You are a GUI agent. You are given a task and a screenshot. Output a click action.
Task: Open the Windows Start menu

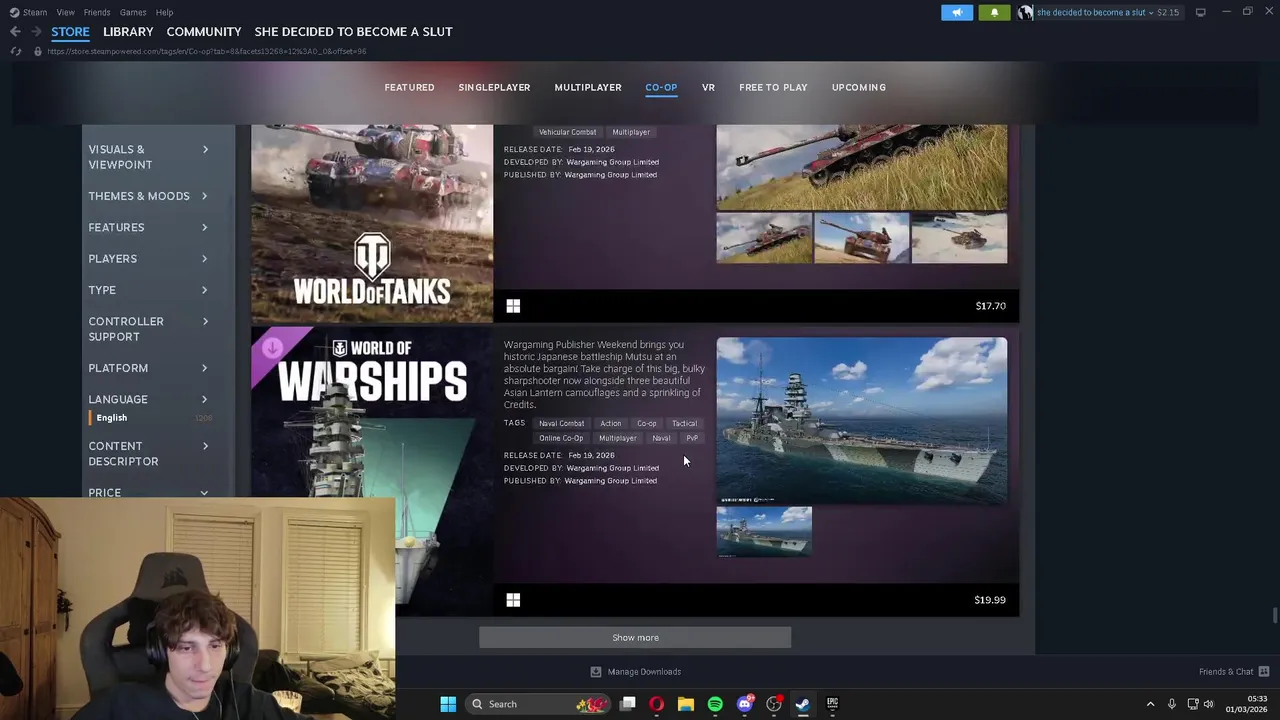click(x=448, y=704)
